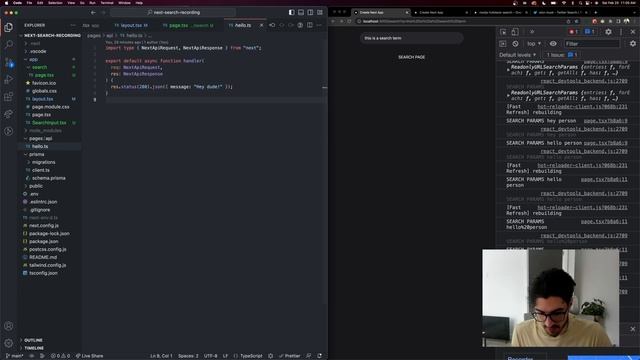Screen dimensions: 640x360
Task: Clear the console in DevTools
Action: pos(516,44)
